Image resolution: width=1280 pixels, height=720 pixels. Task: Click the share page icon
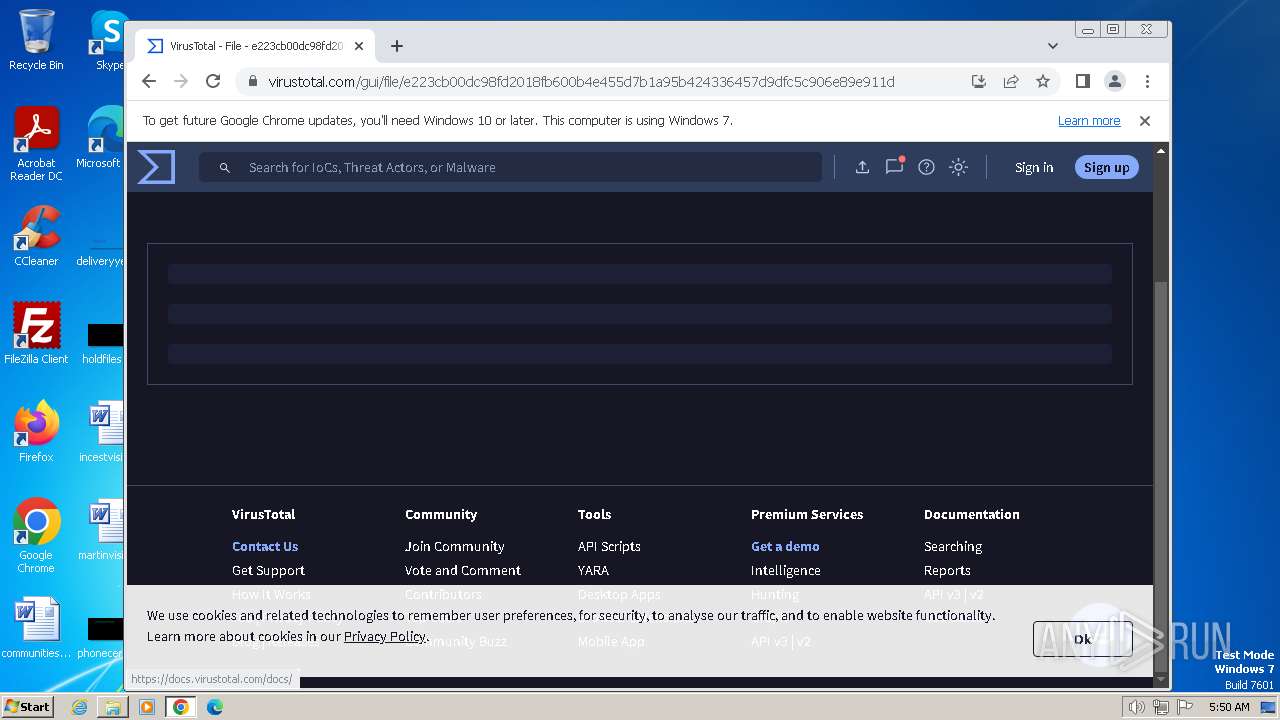[x=1011, y=82]
